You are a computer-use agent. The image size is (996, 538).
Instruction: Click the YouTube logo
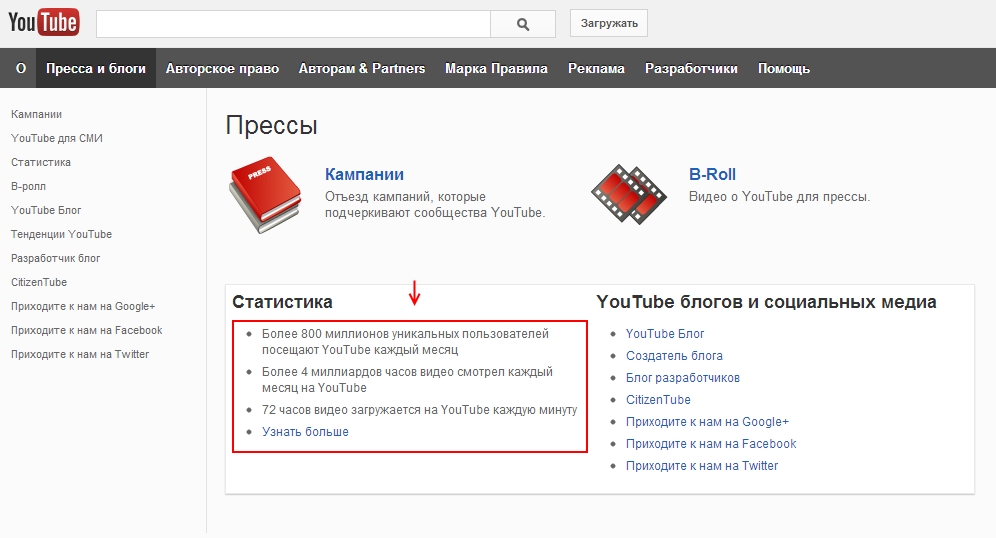(x=43, y=23)
